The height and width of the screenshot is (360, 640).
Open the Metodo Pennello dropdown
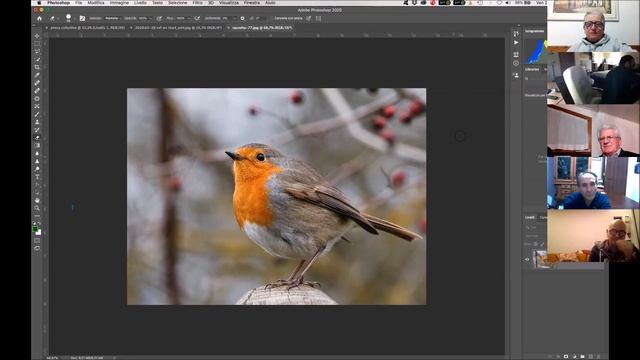112,18
